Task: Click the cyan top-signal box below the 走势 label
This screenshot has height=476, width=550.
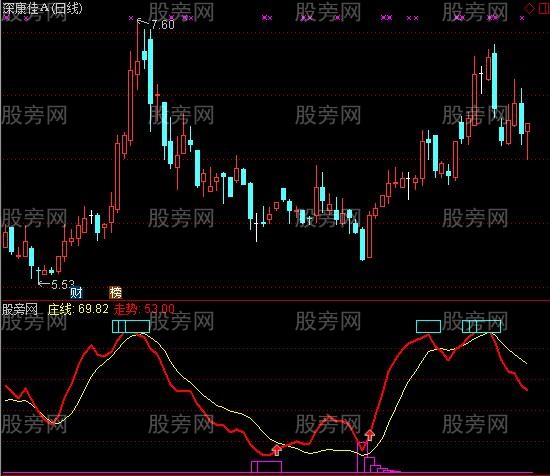Action: coord(131,326)
